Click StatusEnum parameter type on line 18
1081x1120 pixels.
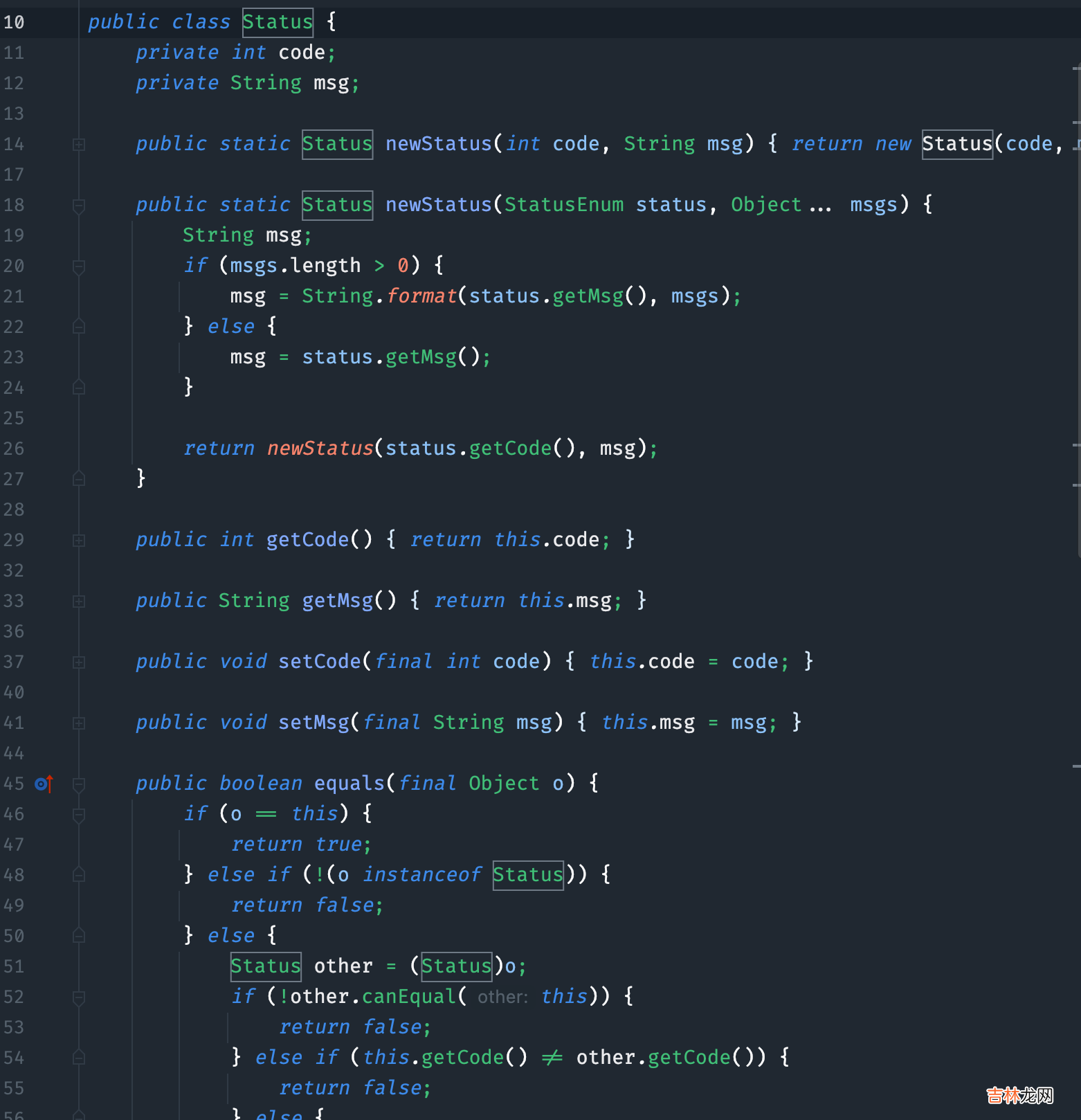(x=564, y=205)
